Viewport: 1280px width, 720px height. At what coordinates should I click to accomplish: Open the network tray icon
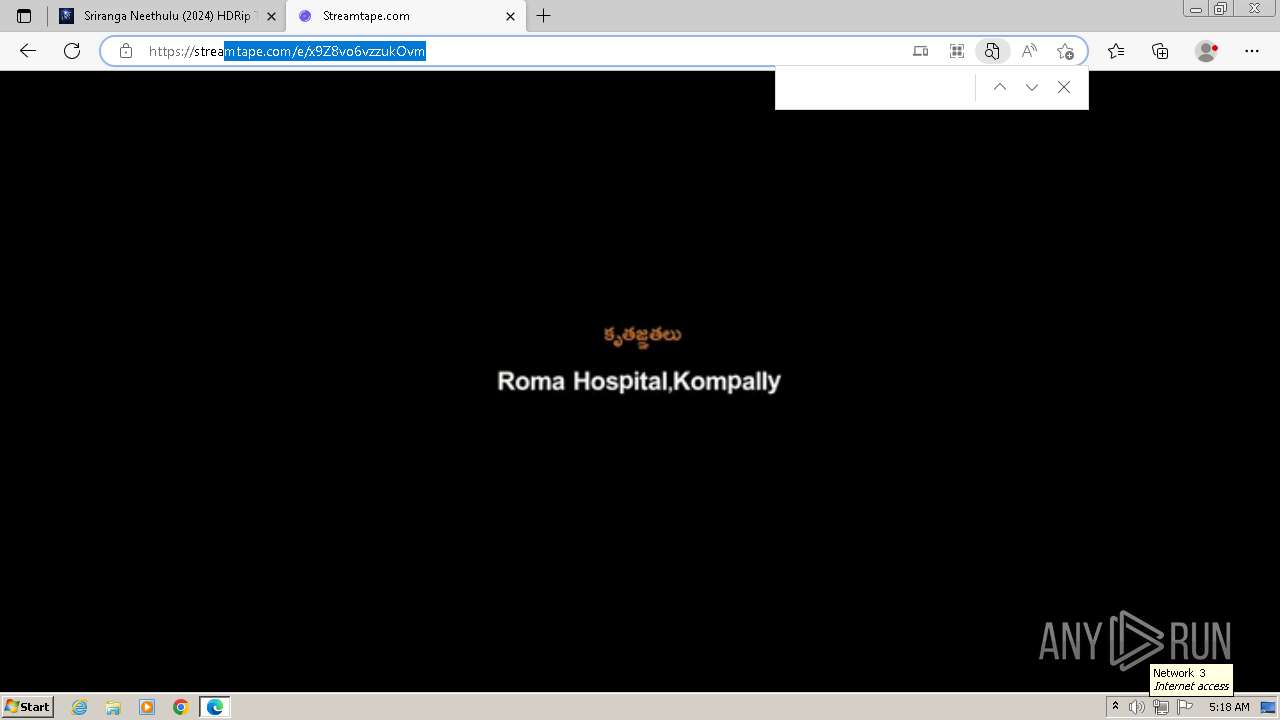[1161, 707]
